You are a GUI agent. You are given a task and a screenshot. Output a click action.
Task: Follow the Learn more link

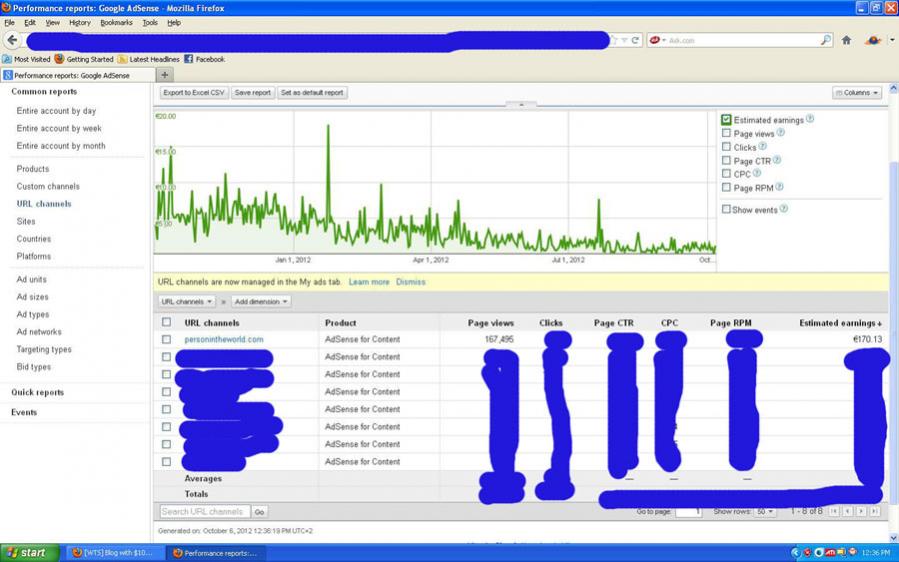[369, 282]
